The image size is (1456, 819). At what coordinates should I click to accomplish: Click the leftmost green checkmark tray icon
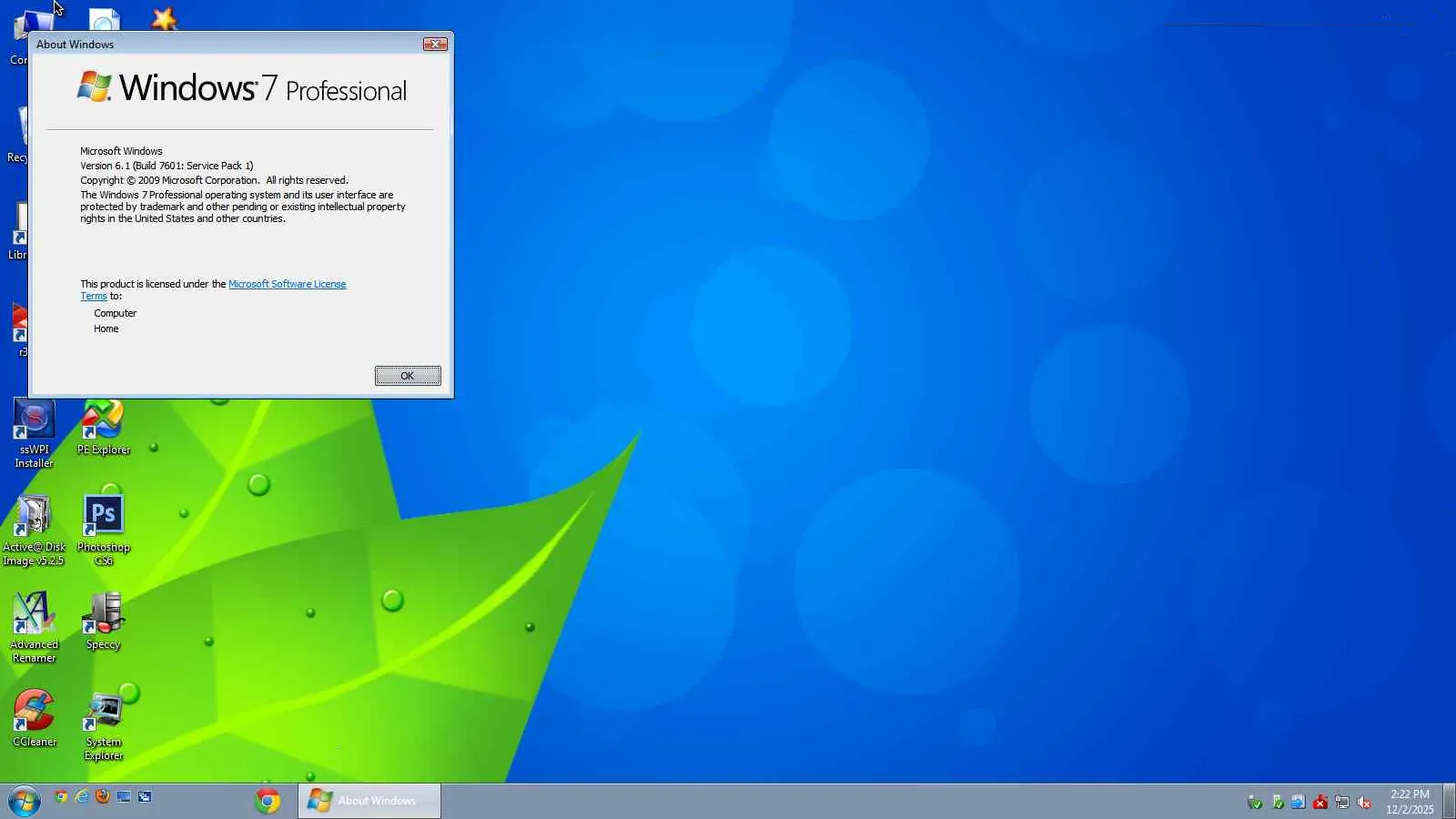pos(1255,802)
